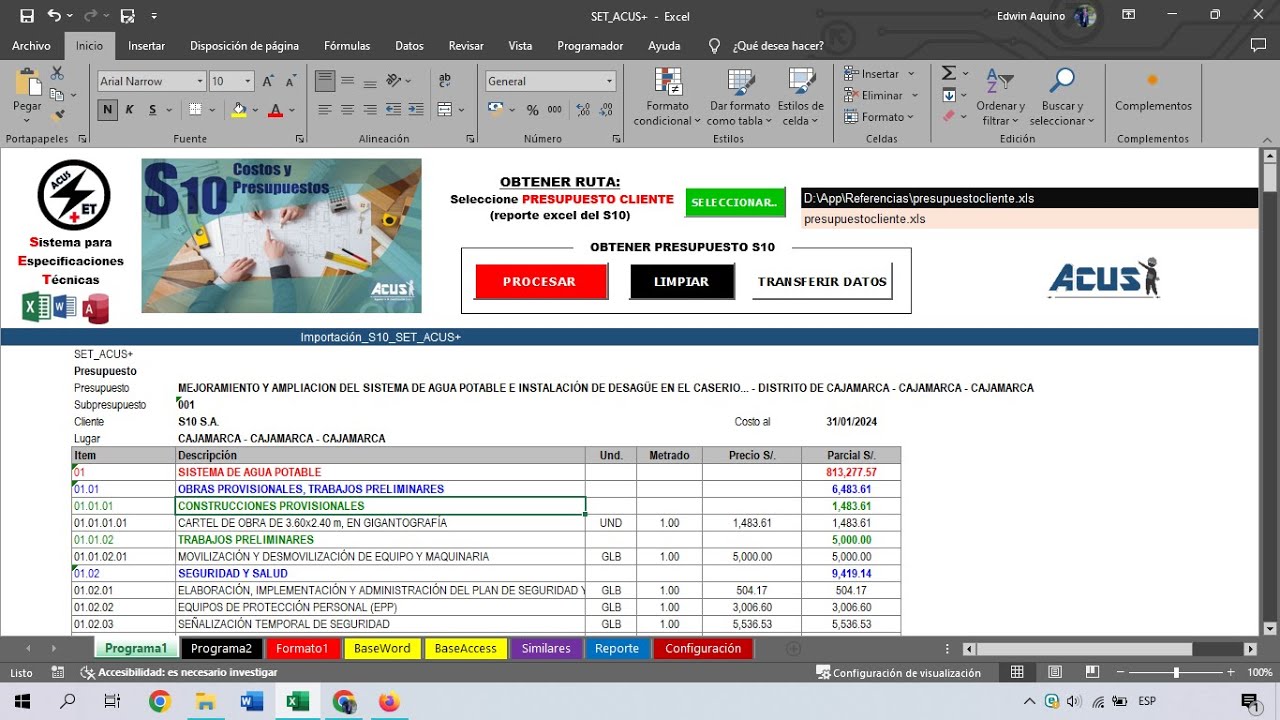The width and height of the screenshot is (1280, 720).
Task: Toggle bold N formatting
Action: click(108, 110)
